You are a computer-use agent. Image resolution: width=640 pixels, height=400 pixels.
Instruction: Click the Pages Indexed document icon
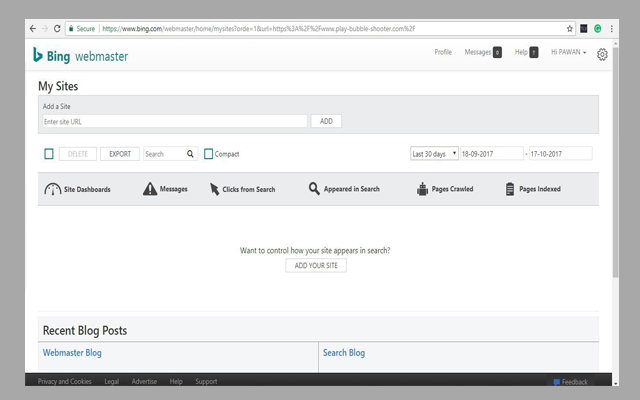pos(510,189)
